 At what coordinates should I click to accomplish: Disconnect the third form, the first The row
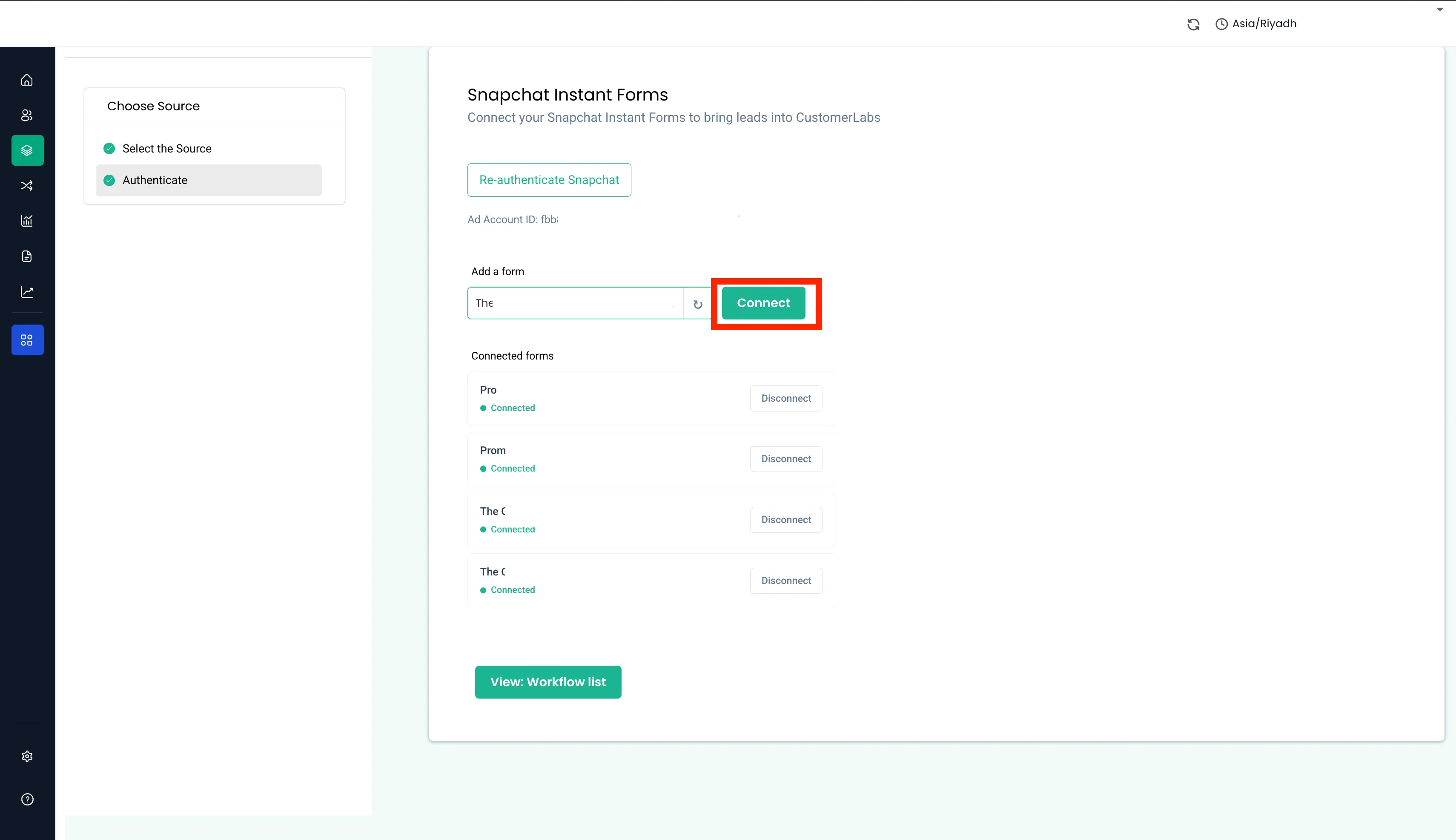point(786,520)
